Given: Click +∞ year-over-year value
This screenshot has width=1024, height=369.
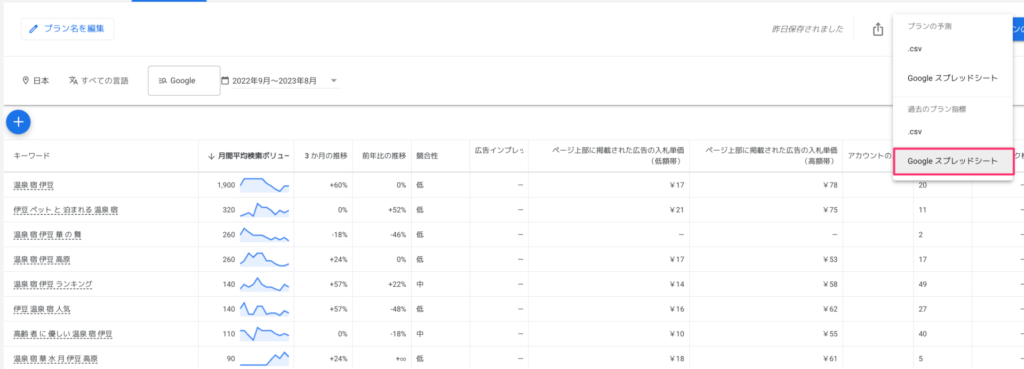Looking at the screenshot, I should point(400,359).
